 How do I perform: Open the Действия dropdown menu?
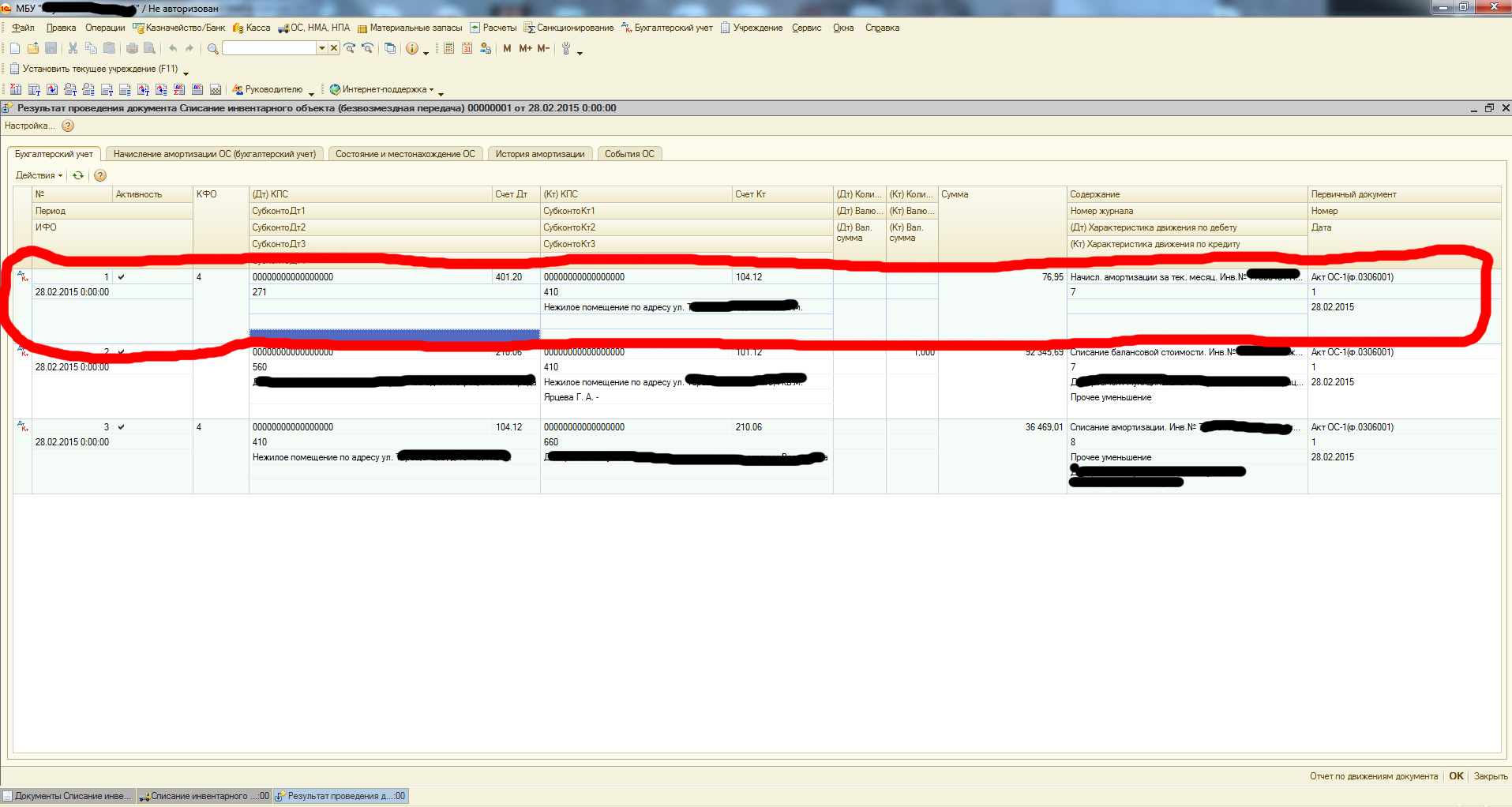[39, 175]
